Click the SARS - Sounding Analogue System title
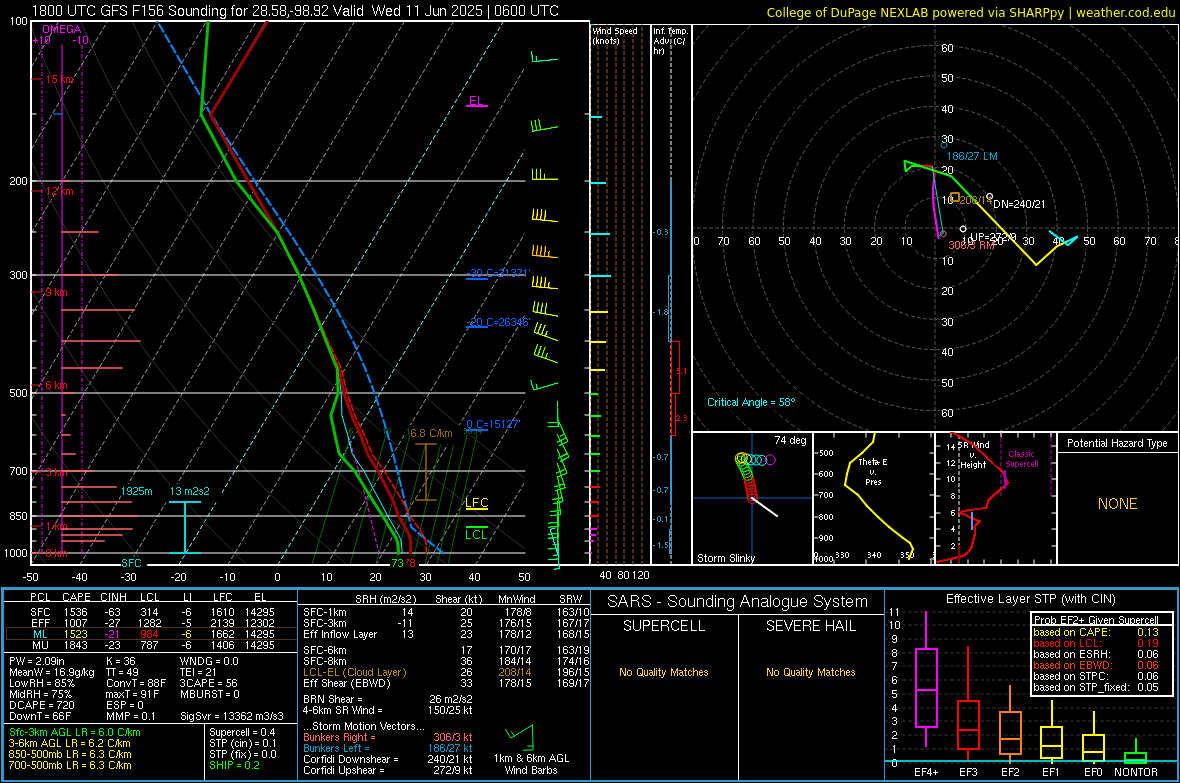Screen dimensions: 1180x783 [x=737, y=602]
